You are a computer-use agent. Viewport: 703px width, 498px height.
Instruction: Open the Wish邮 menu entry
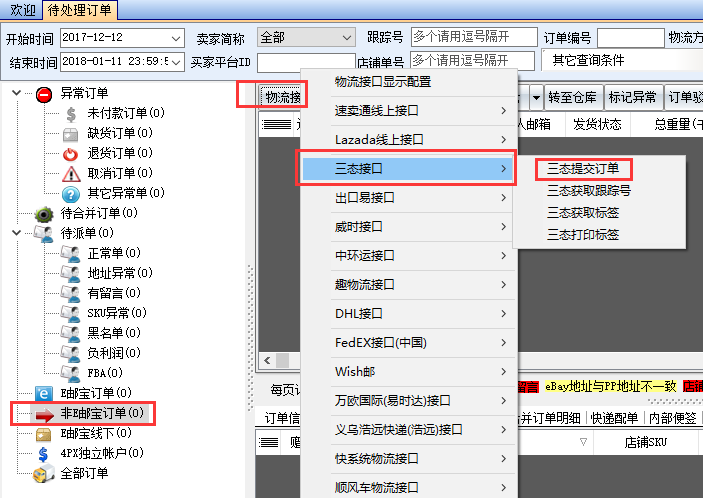pyautogui.click(x=408, y=372)
